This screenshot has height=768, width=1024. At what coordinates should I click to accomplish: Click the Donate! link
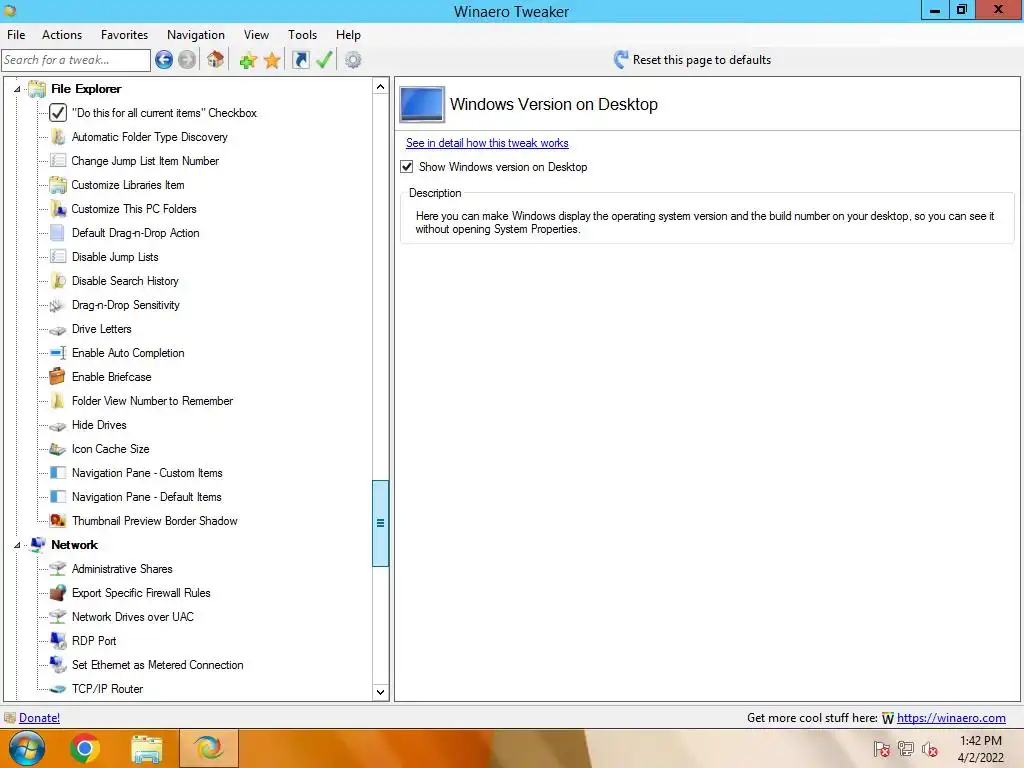point(39,718)
